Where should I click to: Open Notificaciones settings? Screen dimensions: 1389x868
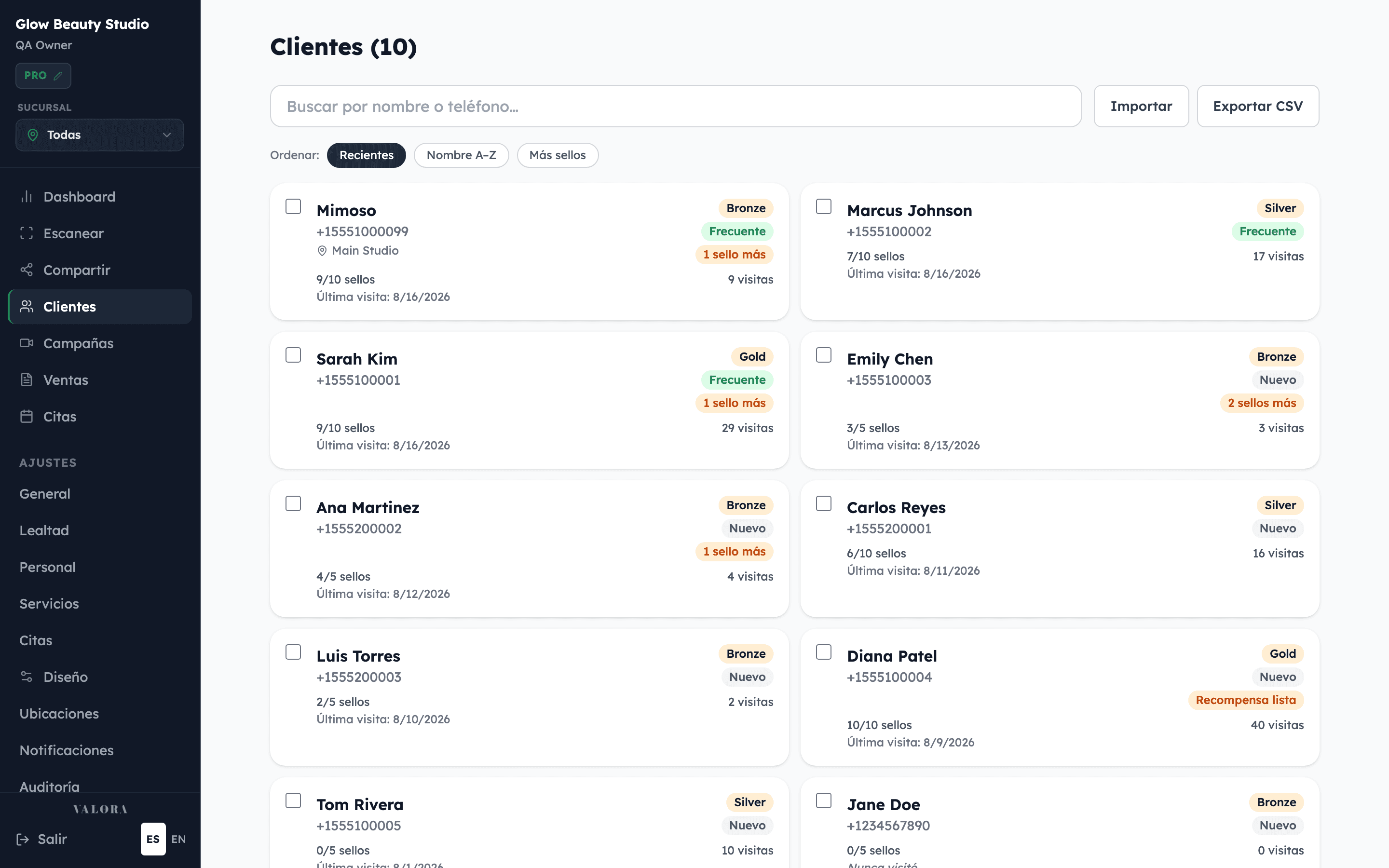(100, 750)
